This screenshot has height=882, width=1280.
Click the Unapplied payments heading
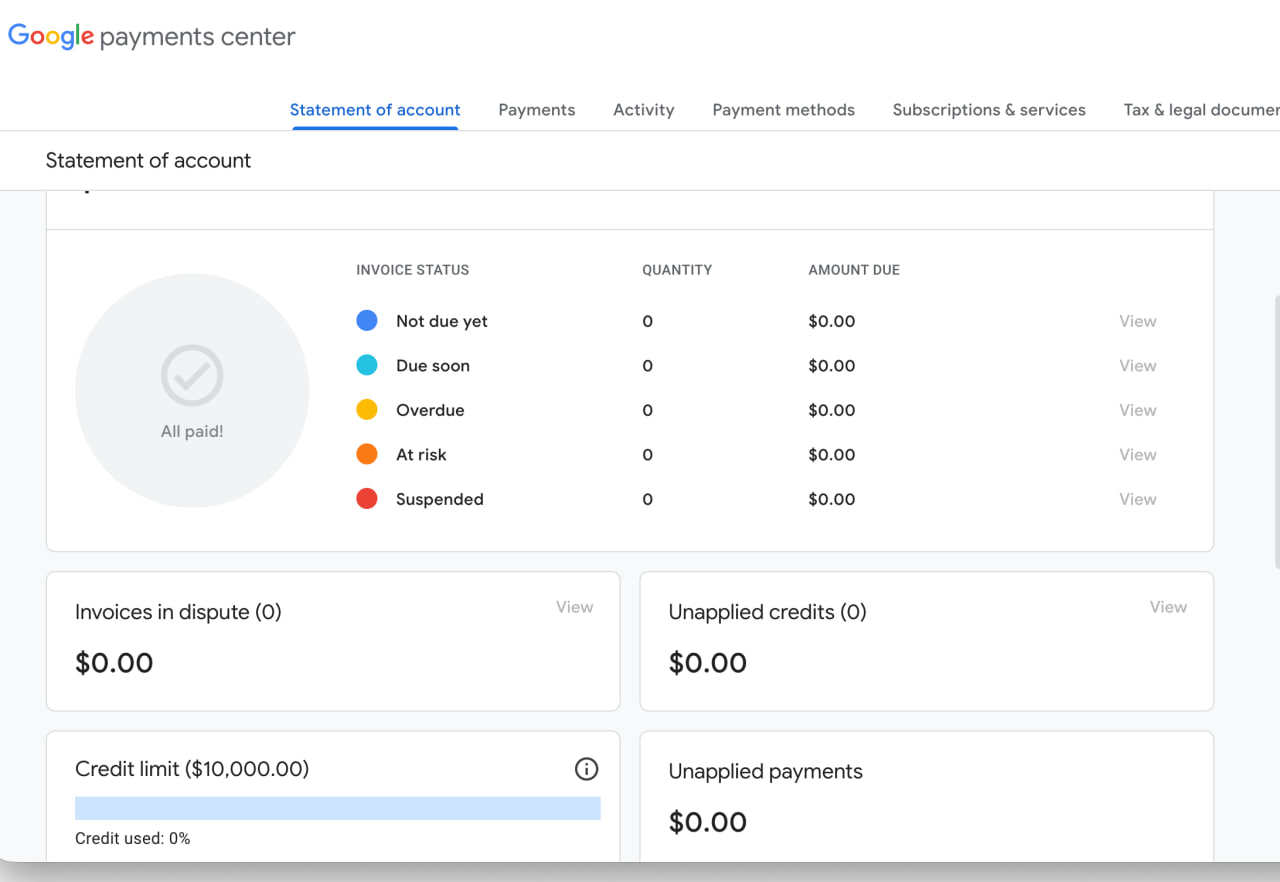[765, 771]
